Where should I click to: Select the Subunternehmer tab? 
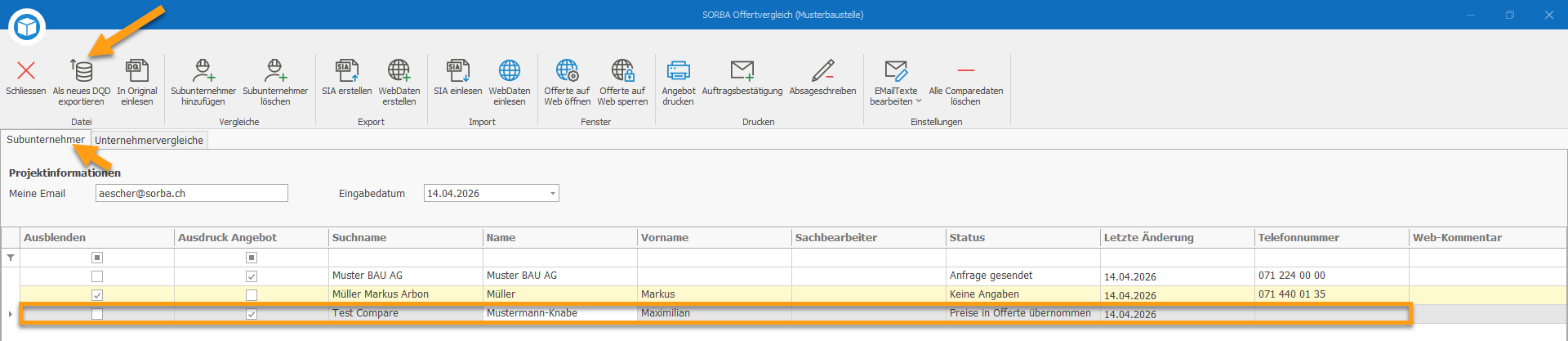pos(46,140)
